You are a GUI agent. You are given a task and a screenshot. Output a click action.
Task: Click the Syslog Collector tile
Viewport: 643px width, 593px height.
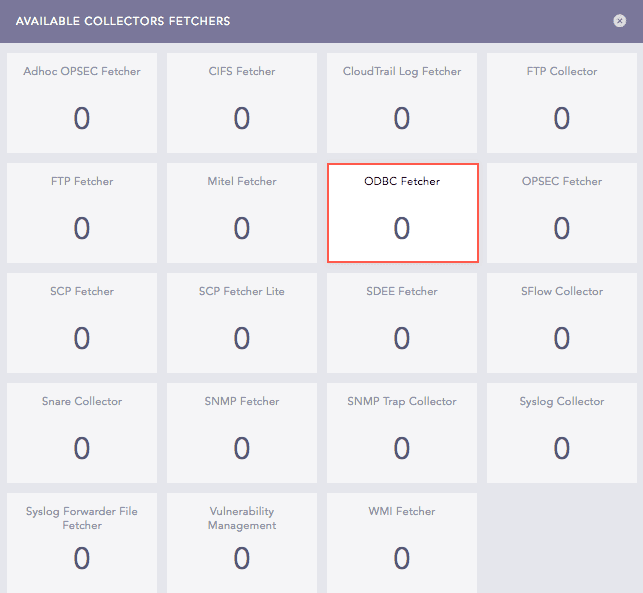[x=562, y=433]
